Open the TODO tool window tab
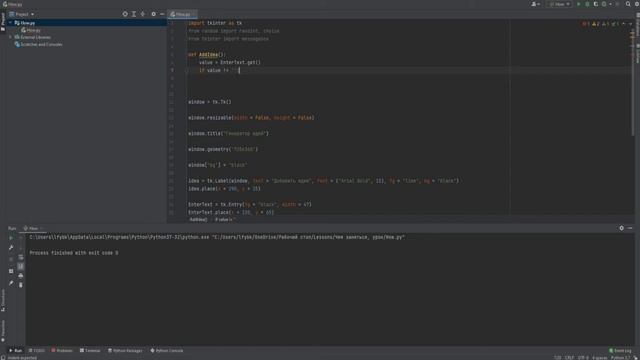640x360 pixels. [x=37, y=351]
